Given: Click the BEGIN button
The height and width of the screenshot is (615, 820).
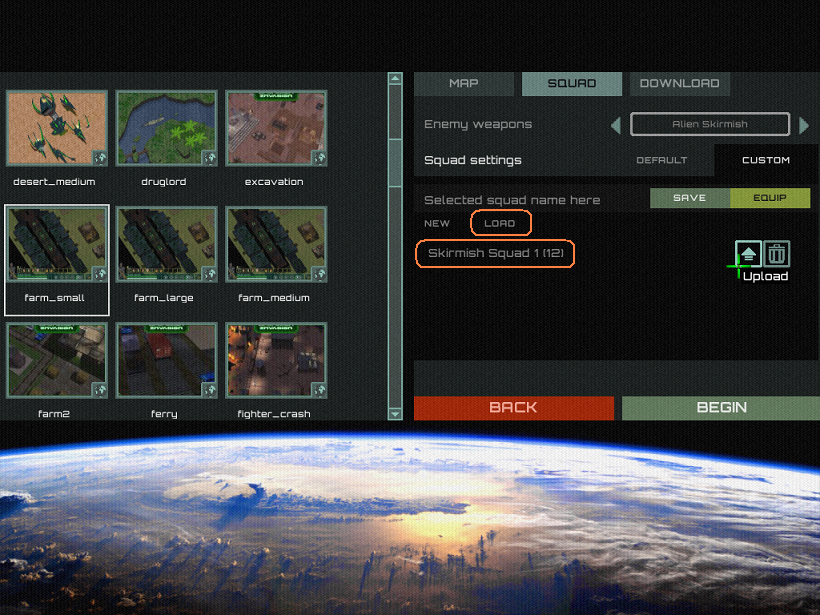Looking at the screenshot, I should click(721, 408).
